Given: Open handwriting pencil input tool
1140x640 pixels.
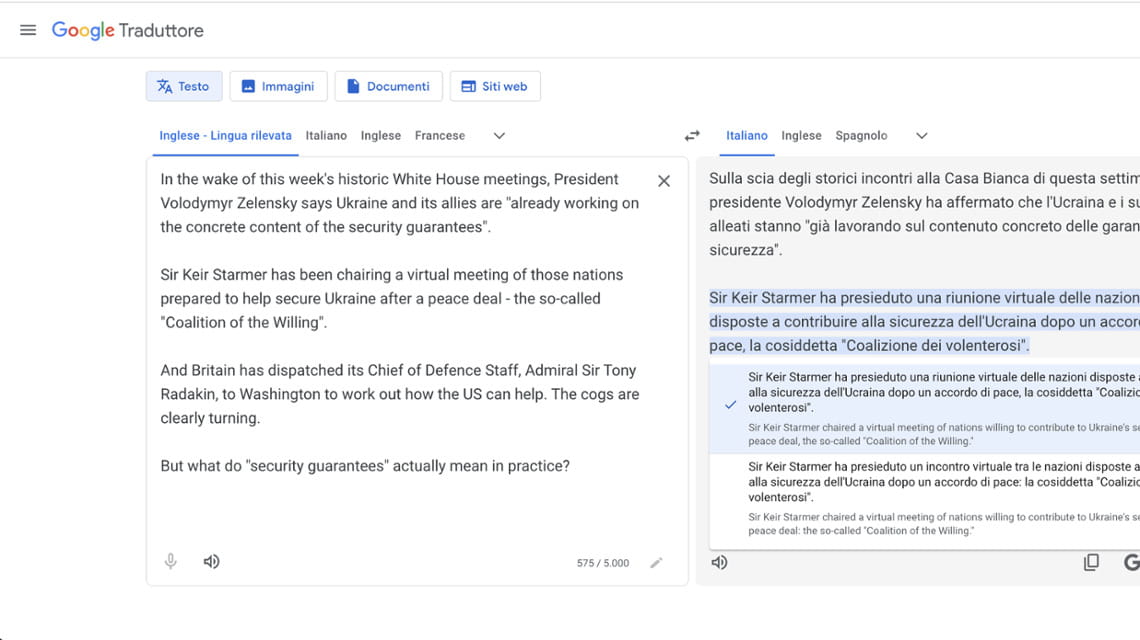Looking at the screenshot, I should tap(656, 563).
